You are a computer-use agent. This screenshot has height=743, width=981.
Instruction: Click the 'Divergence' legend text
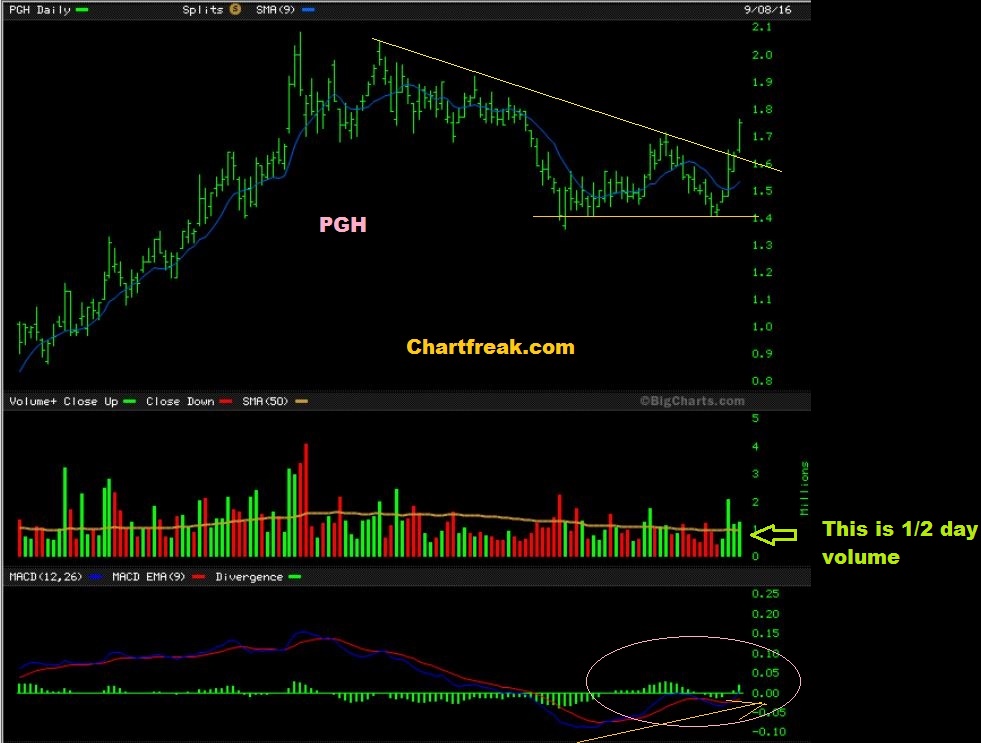249,577
